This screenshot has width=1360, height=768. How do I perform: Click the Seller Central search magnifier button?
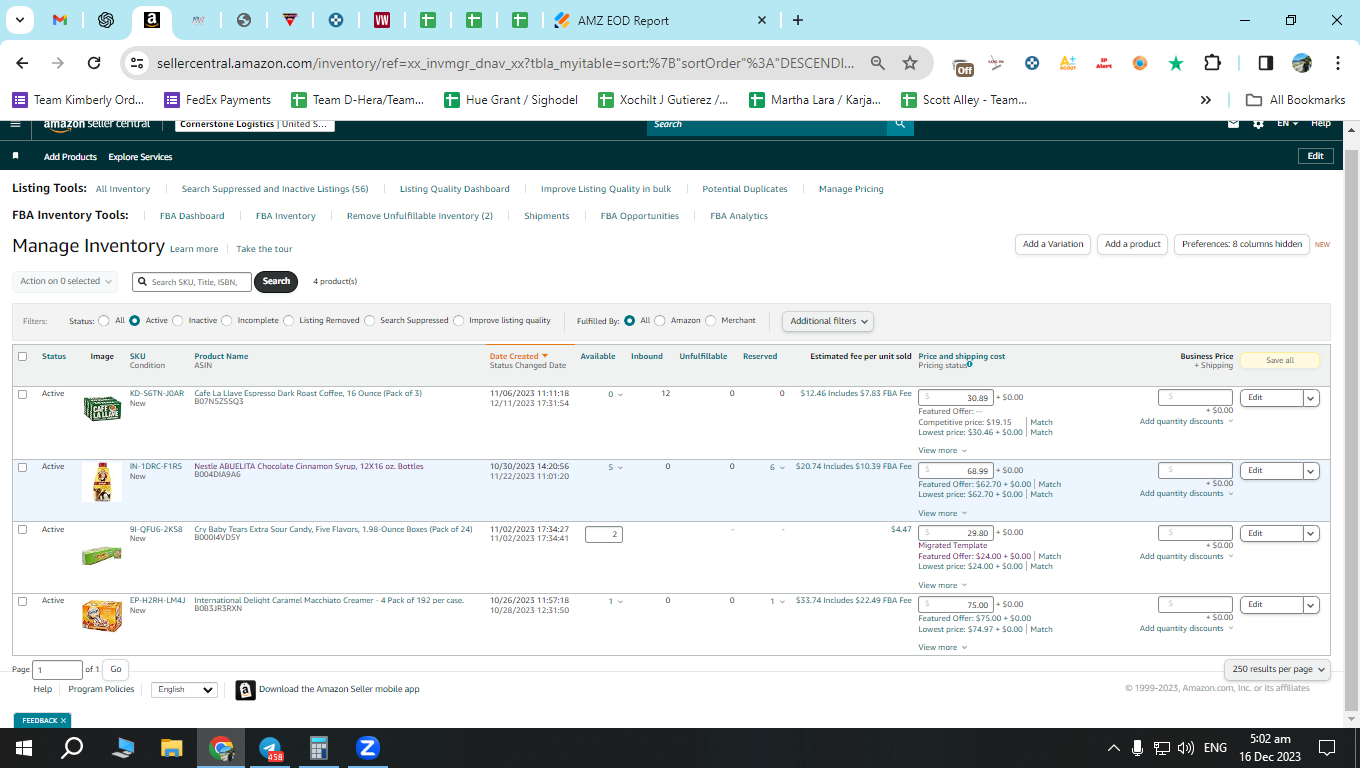click(x=900, y=124)
